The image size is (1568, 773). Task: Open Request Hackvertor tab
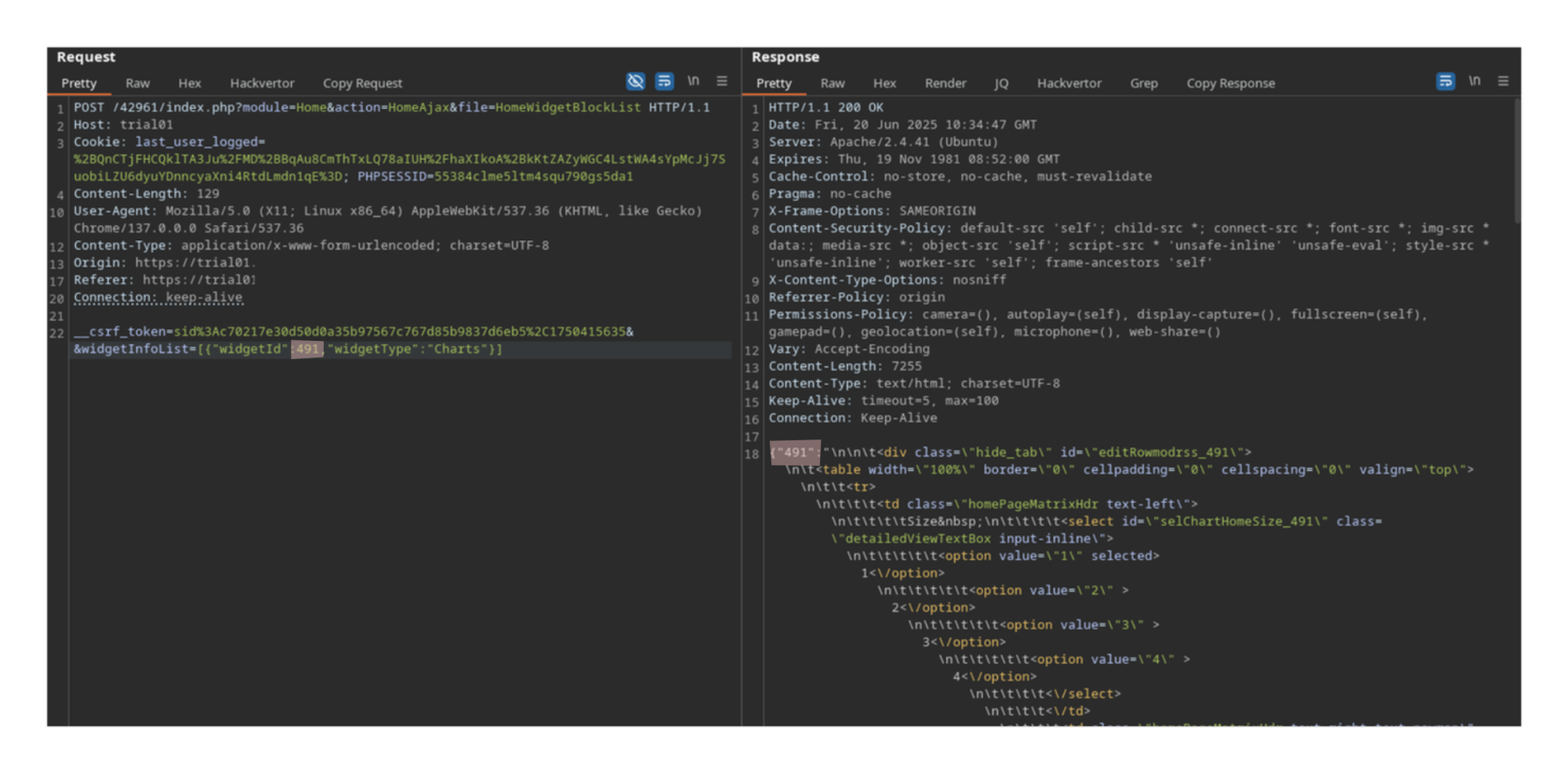262,83
